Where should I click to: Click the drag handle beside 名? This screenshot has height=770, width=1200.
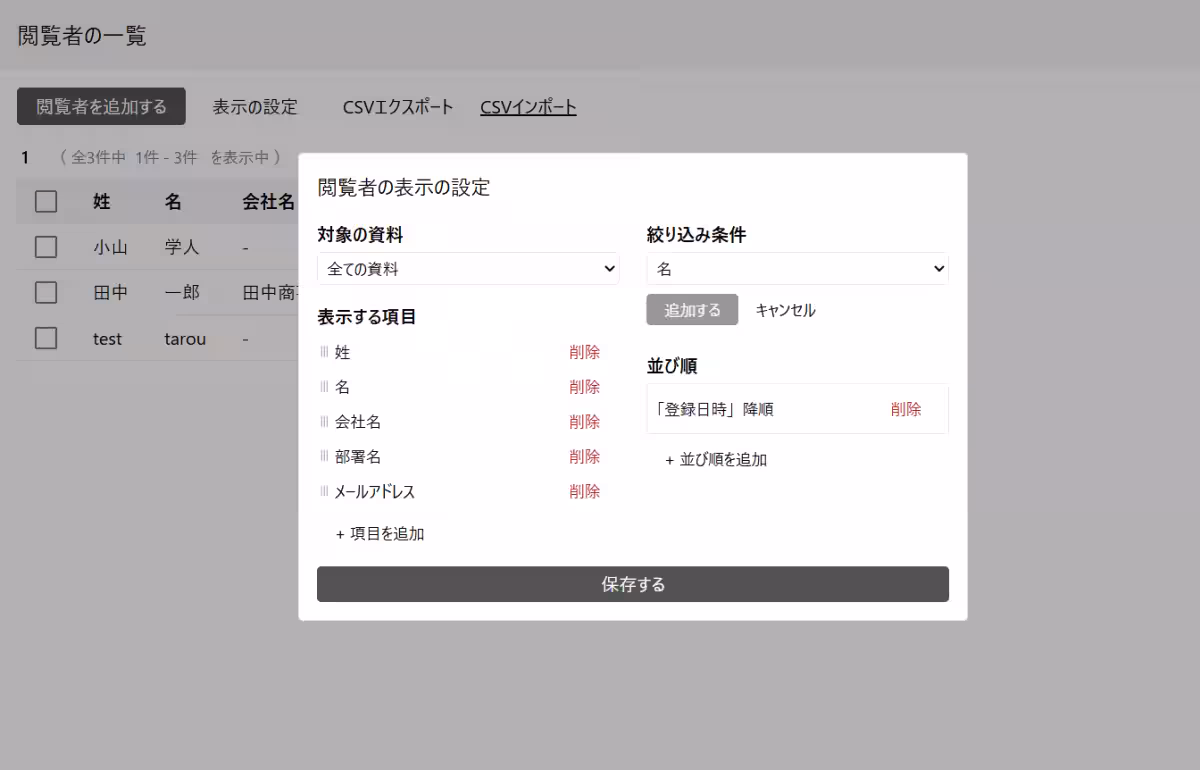[x=323, y=386]
